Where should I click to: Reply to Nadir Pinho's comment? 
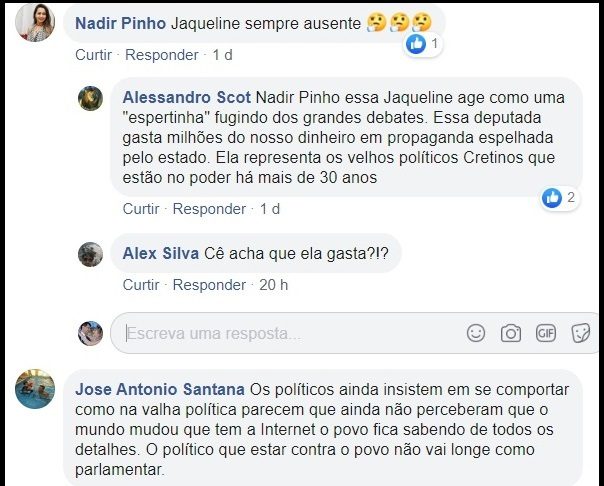click(x=161, y=54)
